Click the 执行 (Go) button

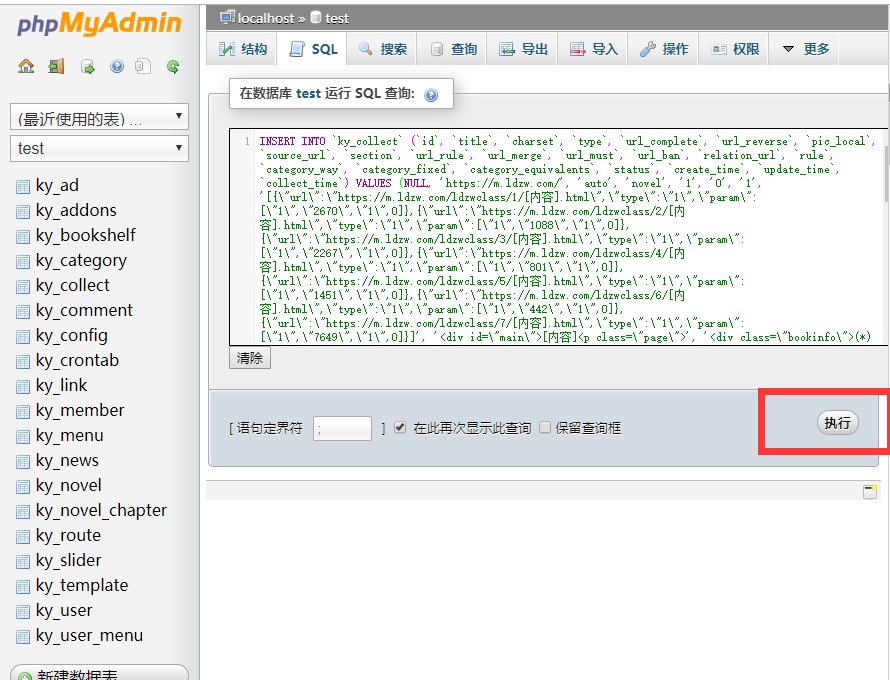click(x=838, y=423)
